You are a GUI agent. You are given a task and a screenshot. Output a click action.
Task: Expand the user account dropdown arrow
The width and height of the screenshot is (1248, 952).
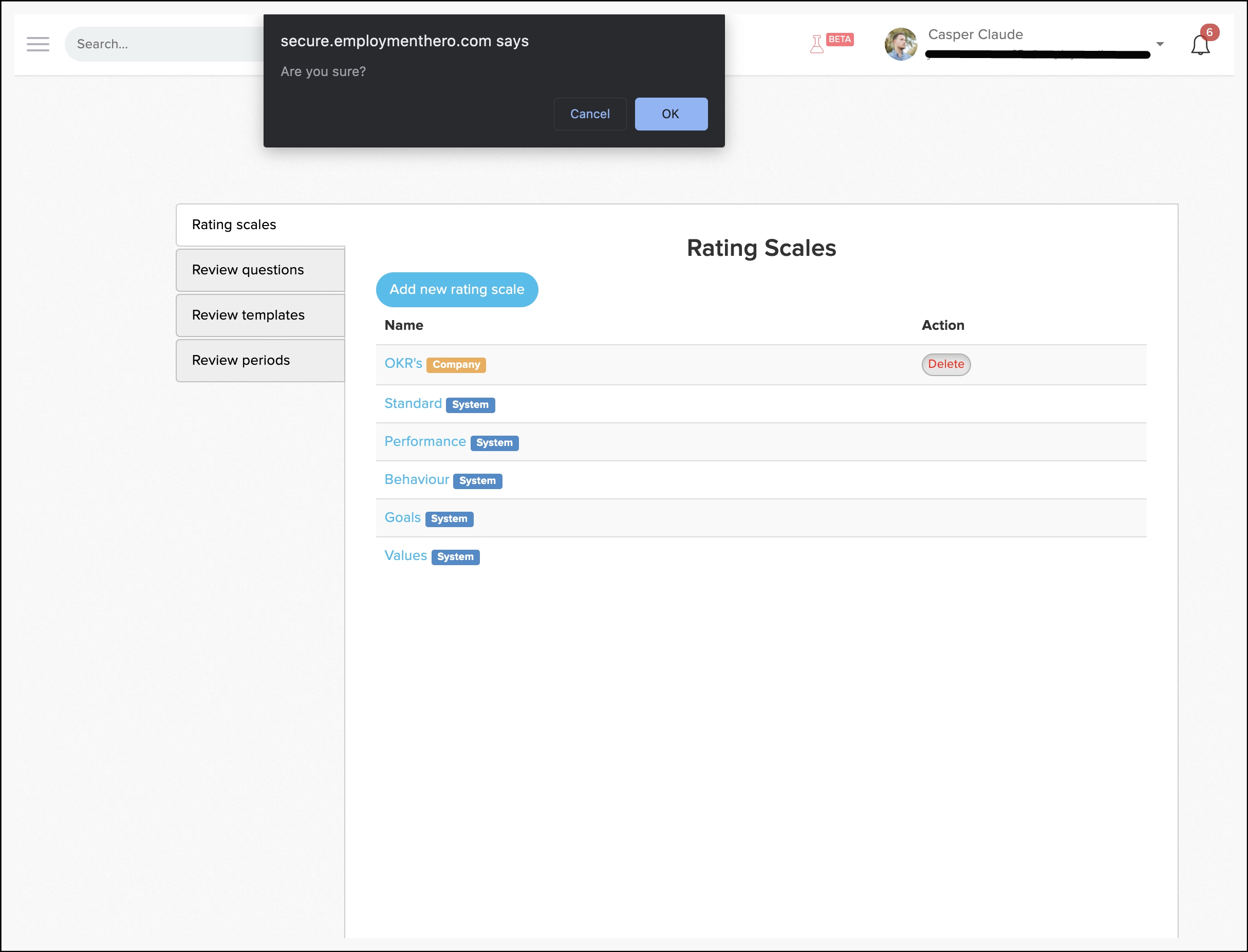pyautogui.click(x=1160, y=44)
